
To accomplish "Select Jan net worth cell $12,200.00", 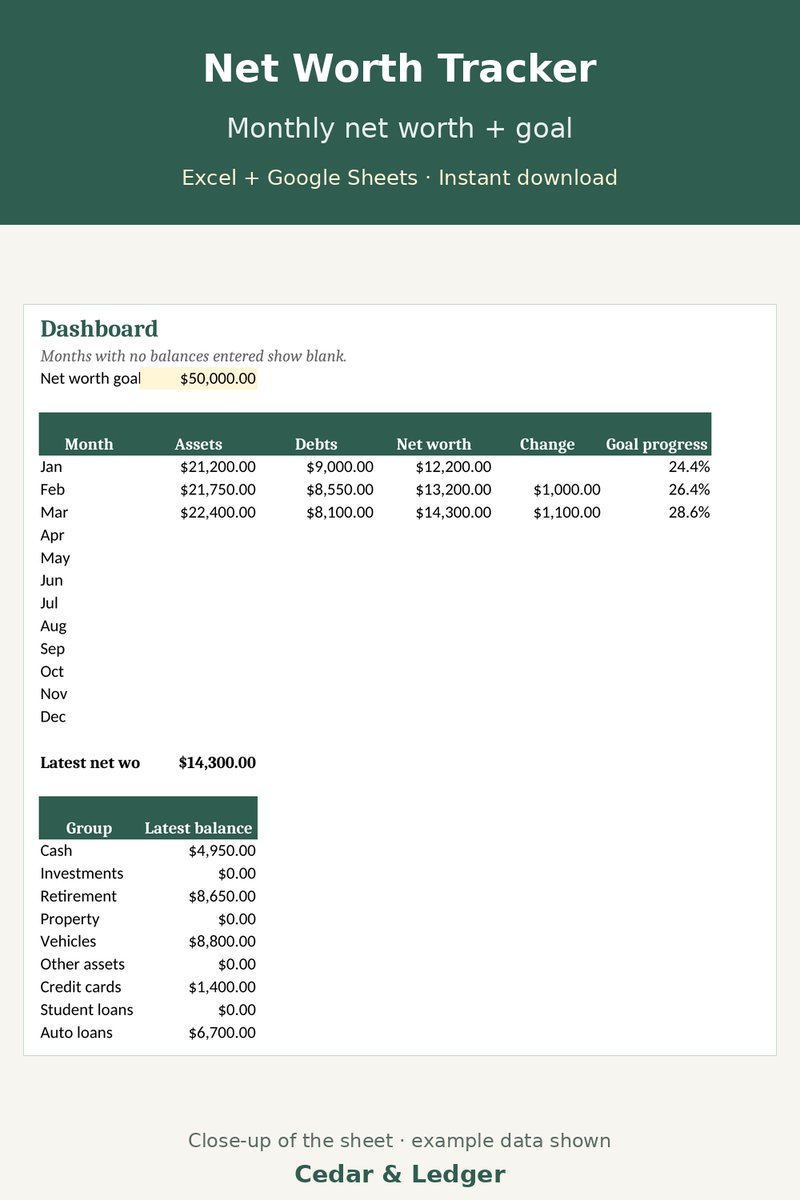I will point(453,466).
